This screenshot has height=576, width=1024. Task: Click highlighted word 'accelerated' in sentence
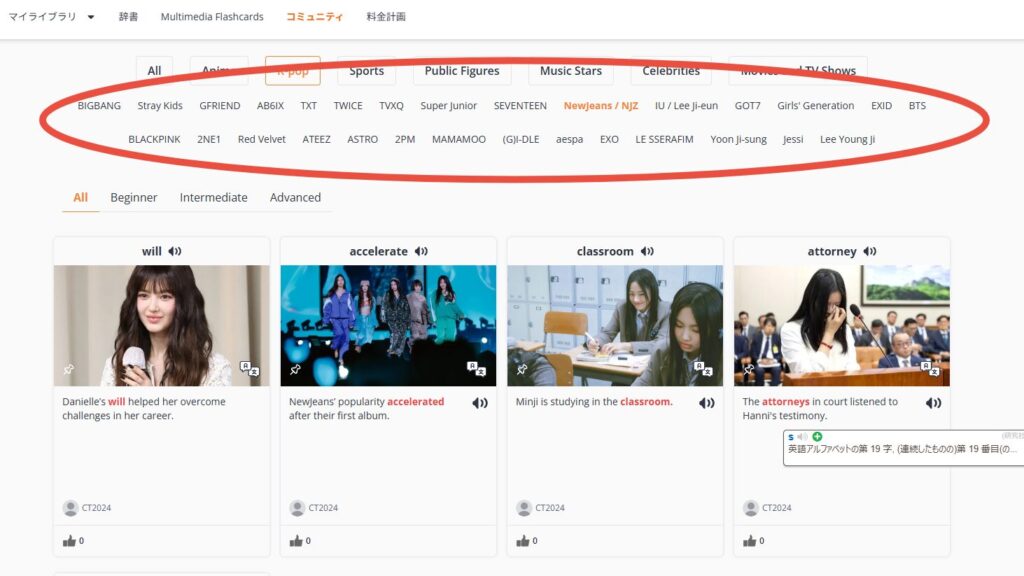415,402
